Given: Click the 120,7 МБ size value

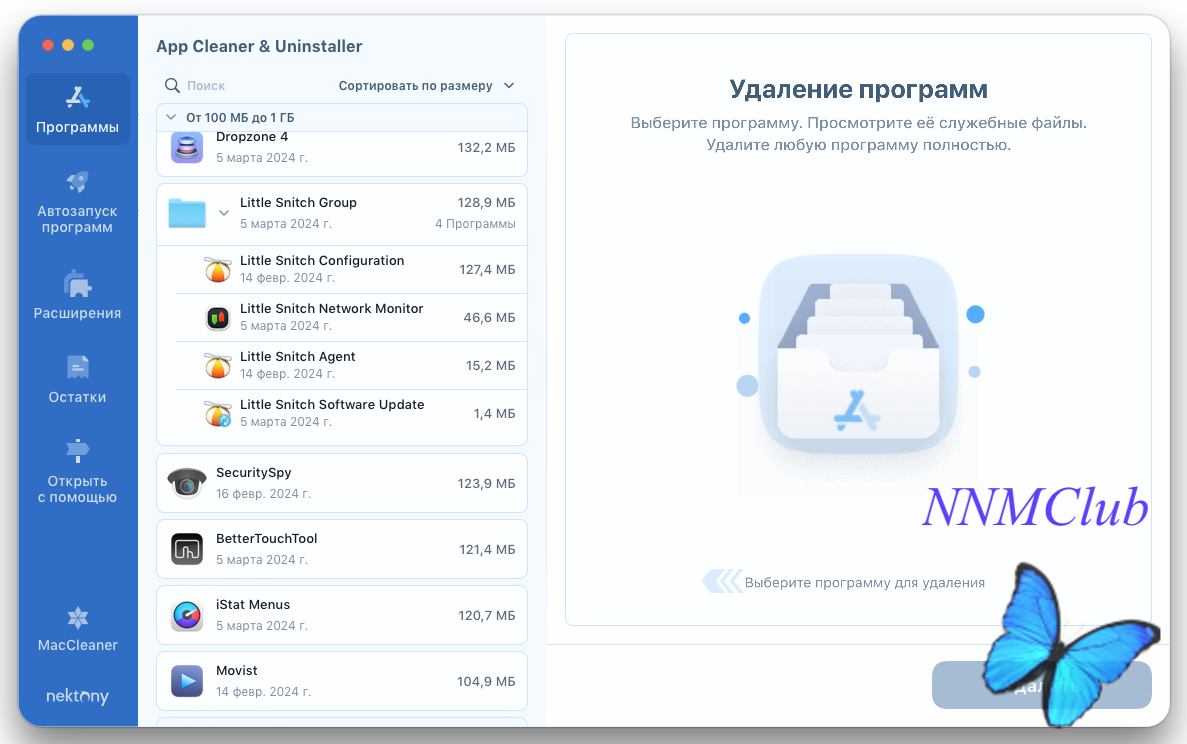Looking at the screenshot, I should (487, 615).
